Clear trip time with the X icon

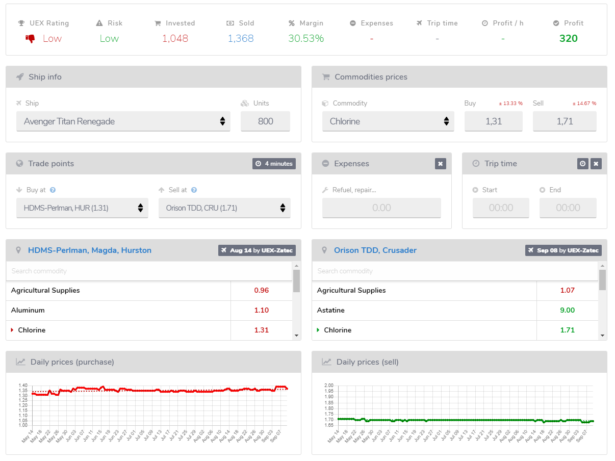pos(595,163)
